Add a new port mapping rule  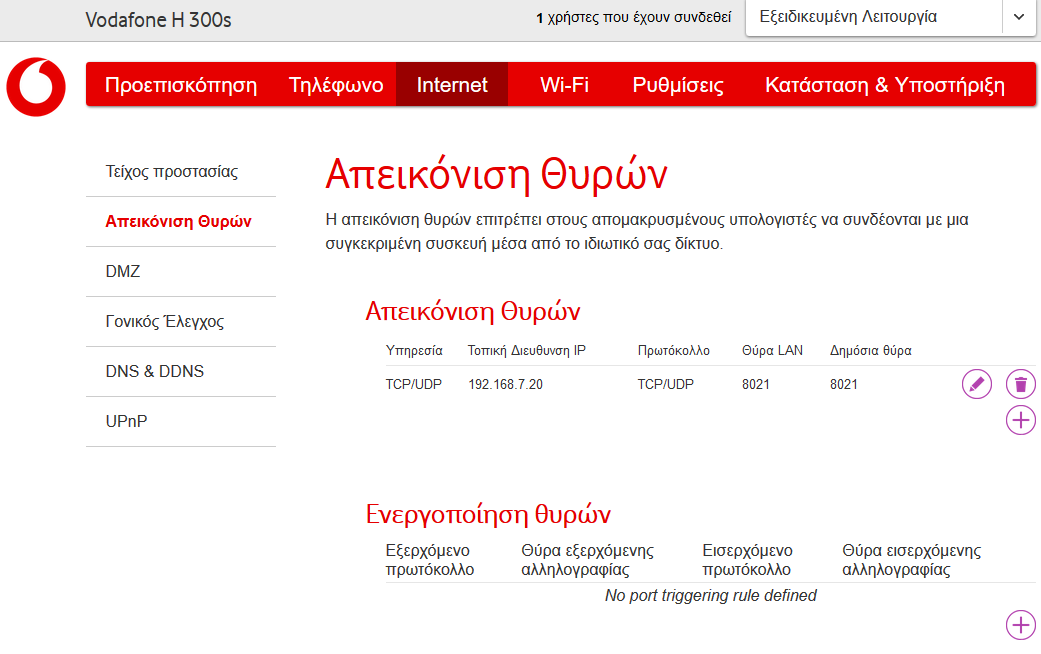click(1020, 420)
